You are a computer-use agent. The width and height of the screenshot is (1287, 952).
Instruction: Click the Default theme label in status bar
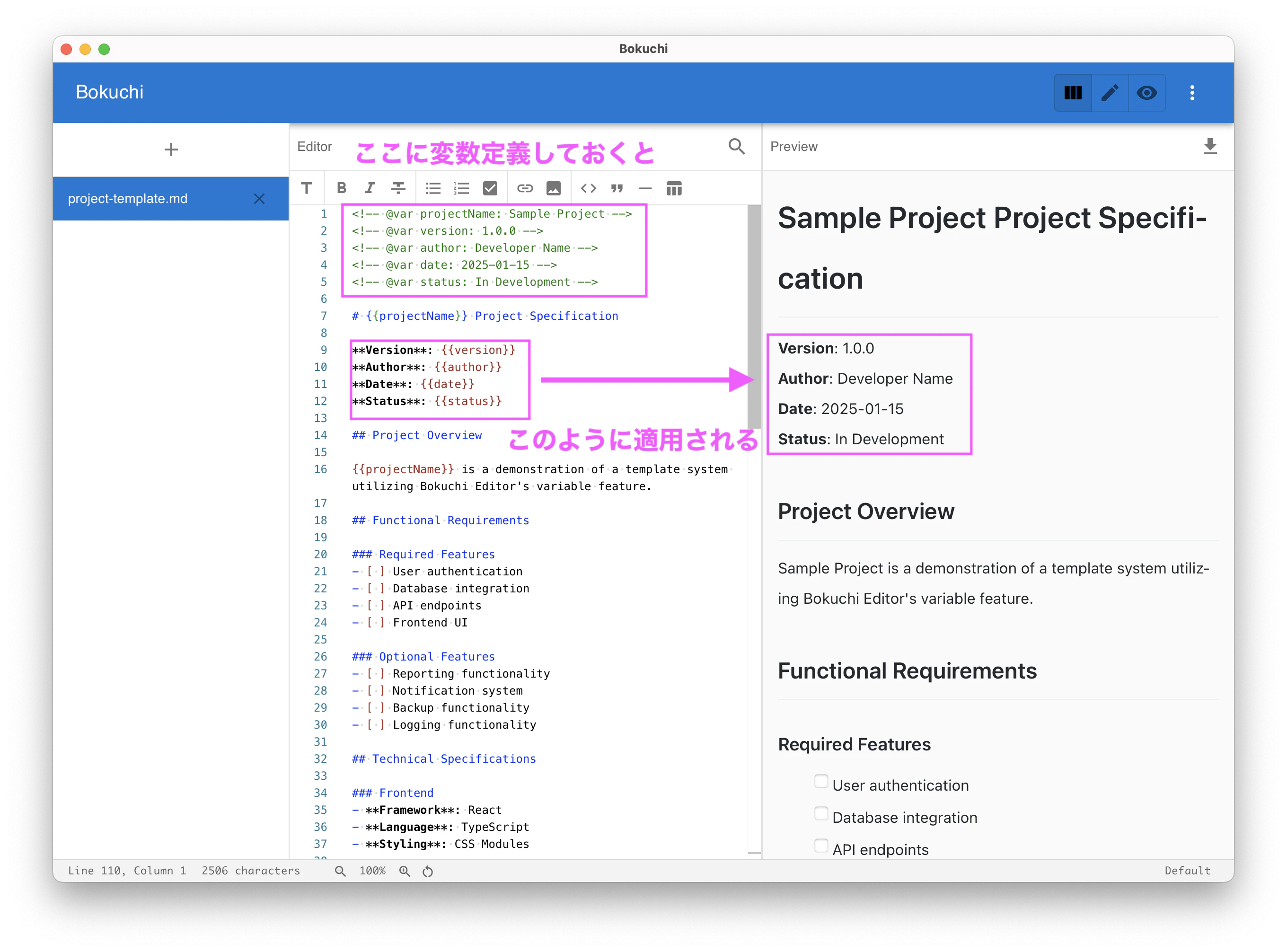1187,871
